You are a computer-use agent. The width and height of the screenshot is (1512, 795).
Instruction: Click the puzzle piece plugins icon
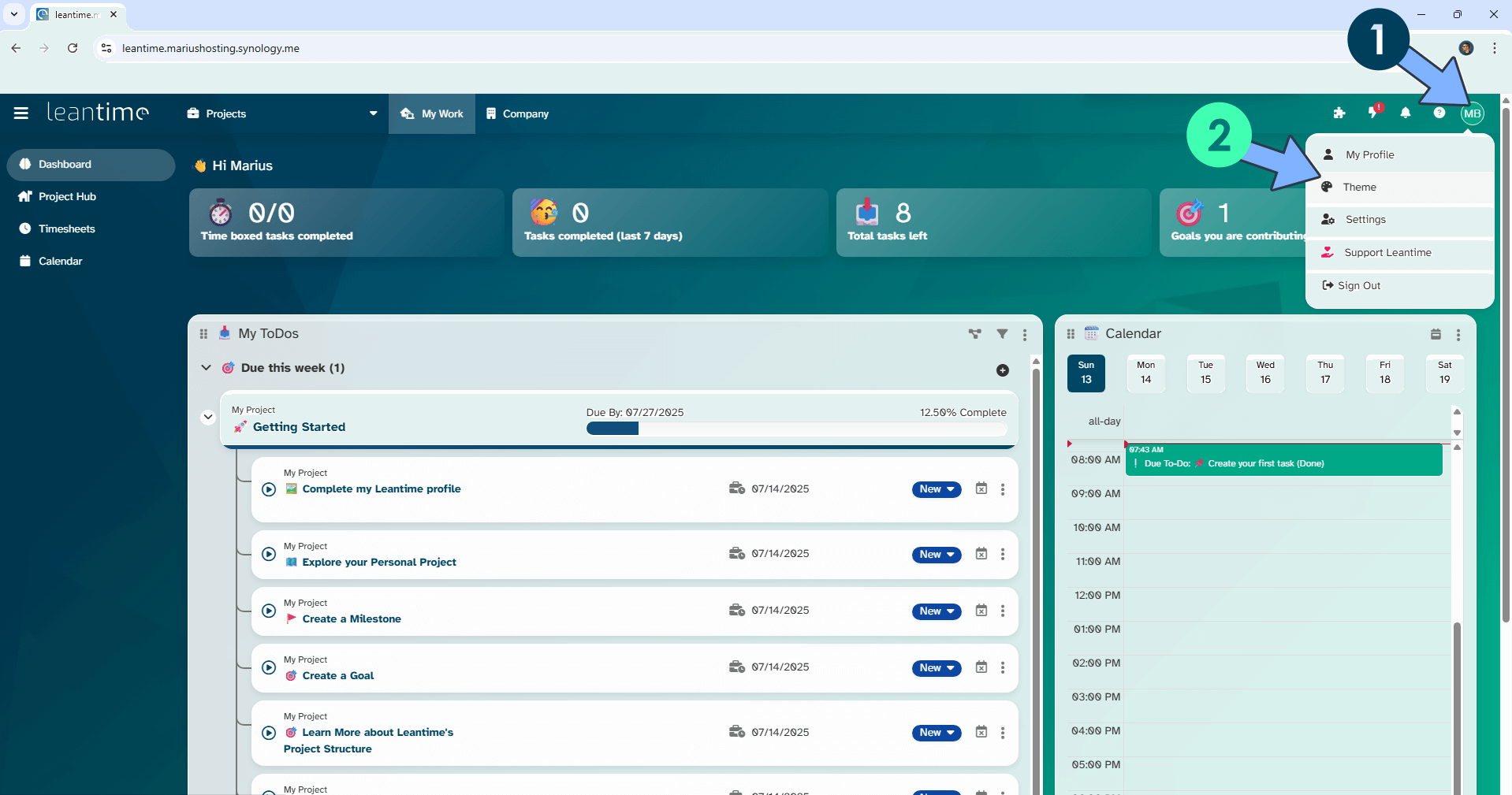[1339, 113]
